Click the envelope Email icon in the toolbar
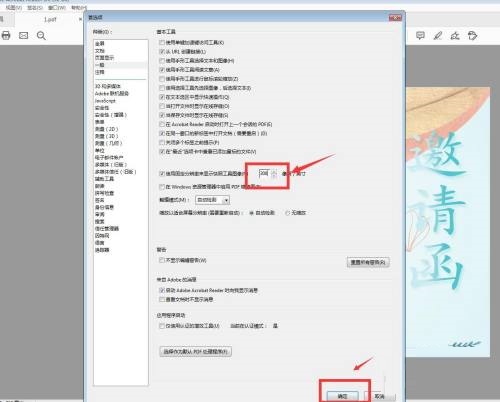Viewport: 500px width, 402px height. click(23, 35)
